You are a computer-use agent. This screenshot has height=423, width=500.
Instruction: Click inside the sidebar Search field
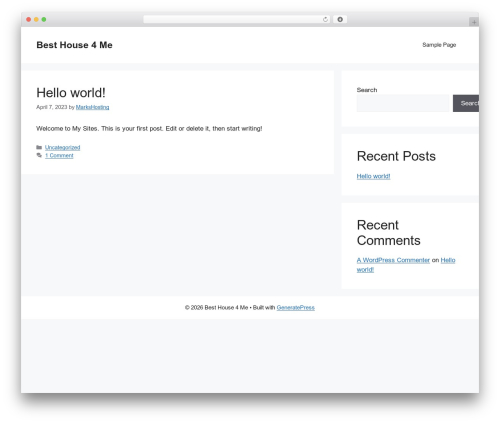pyautogui.click(x=403, y=103)
